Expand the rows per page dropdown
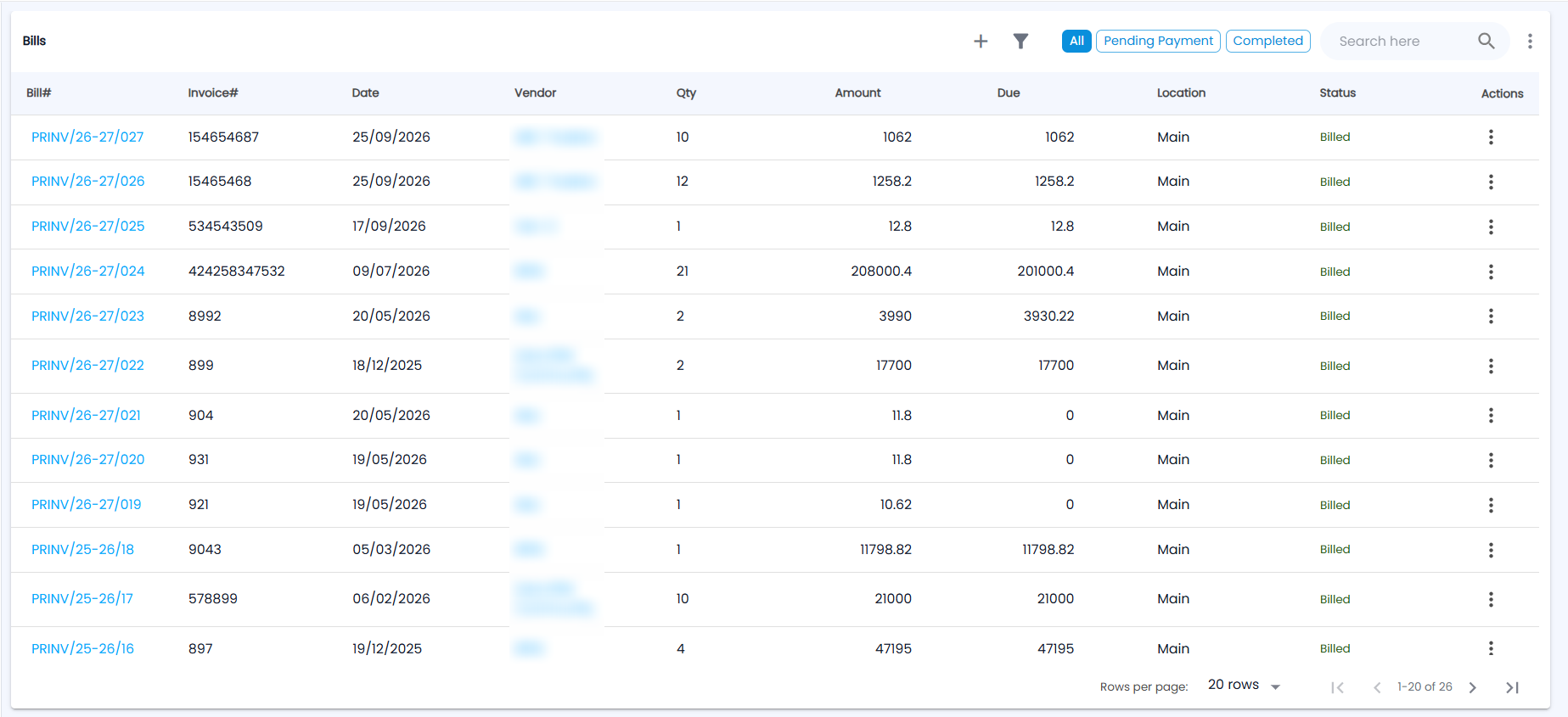This screenshot has height=717, width=1568. (1245, 685)
